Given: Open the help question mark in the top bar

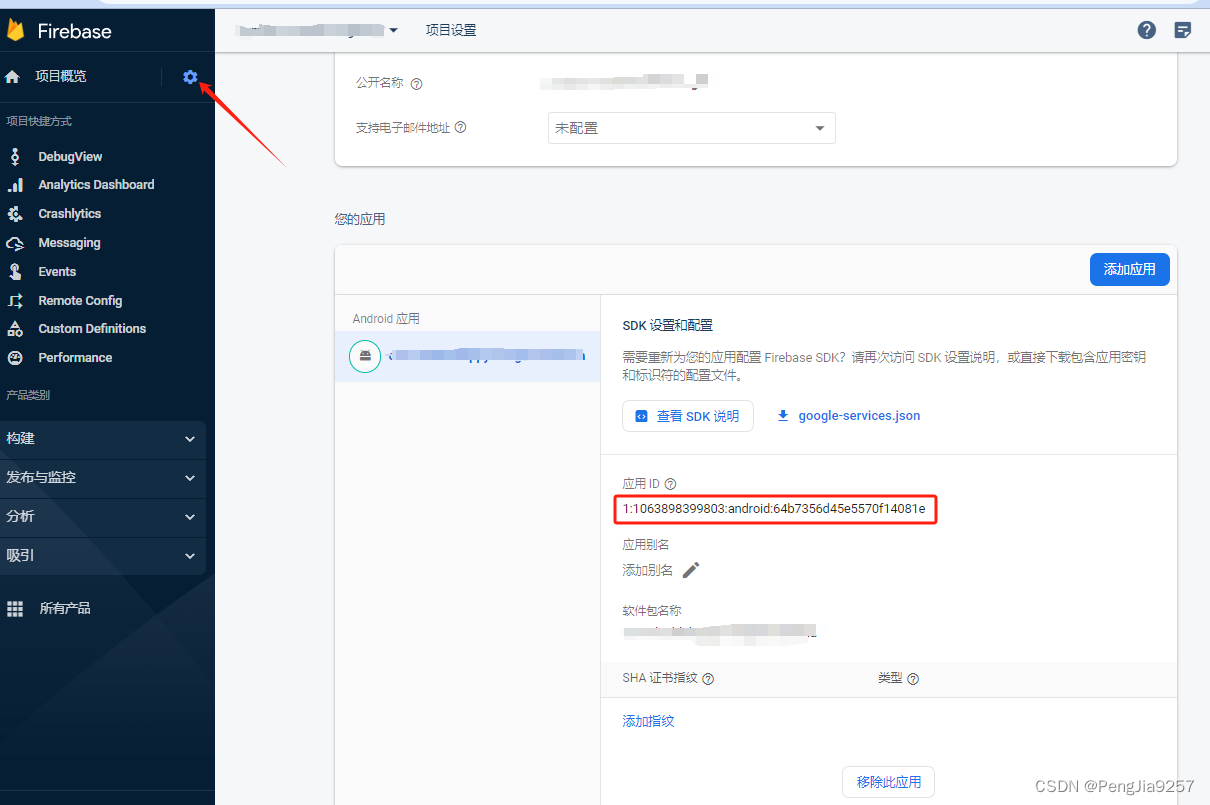Looking at the screenshot, I should (1147, 30).
